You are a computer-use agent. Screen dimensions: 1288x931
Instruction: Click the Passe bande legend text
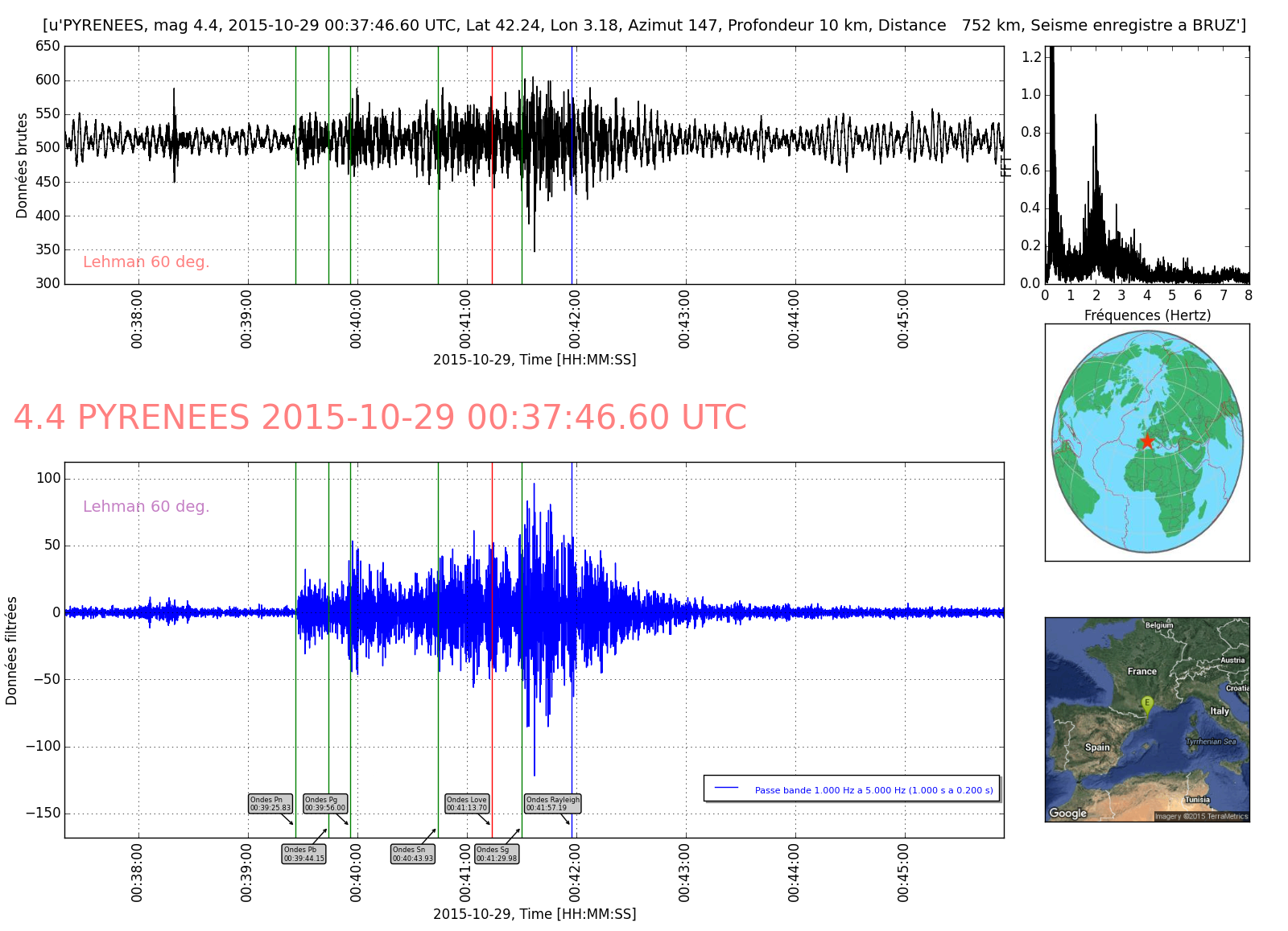click(873, 790)
